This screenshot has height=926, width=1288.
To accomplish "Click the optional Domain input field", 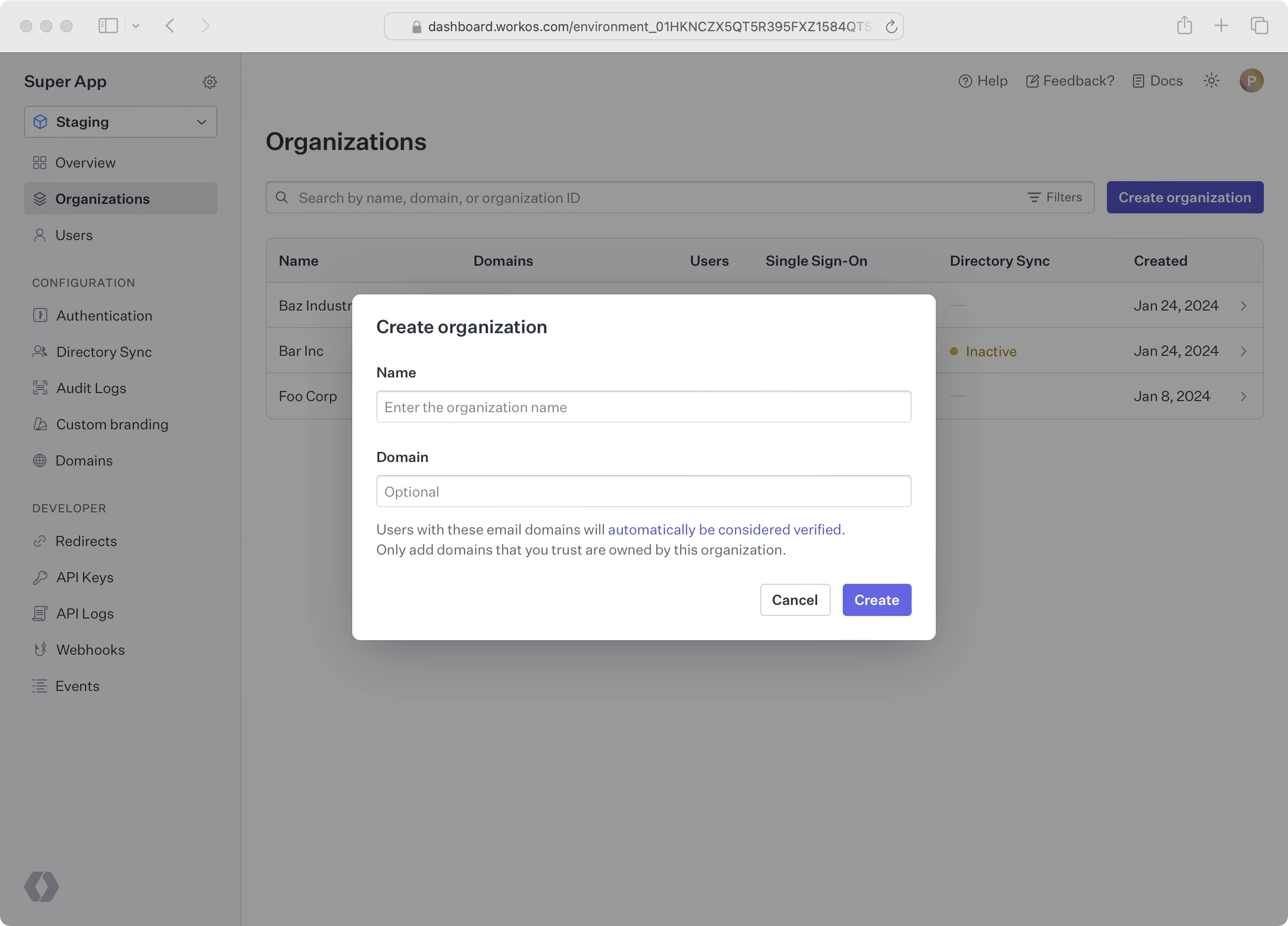I will [643, 491].
